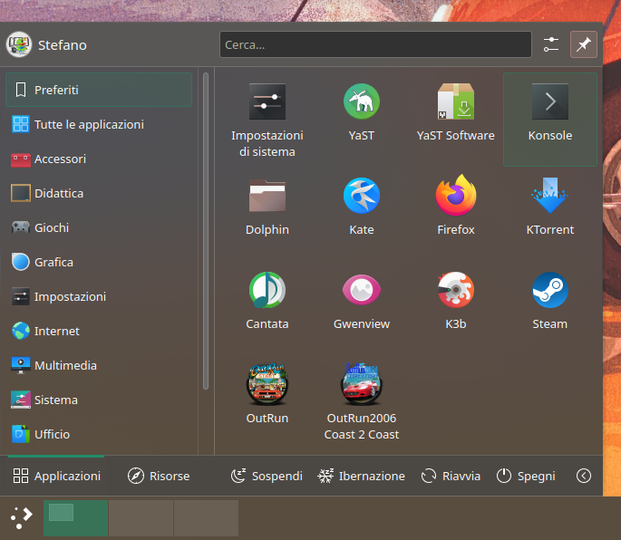Launch YaST from favorites

[361, 119]
